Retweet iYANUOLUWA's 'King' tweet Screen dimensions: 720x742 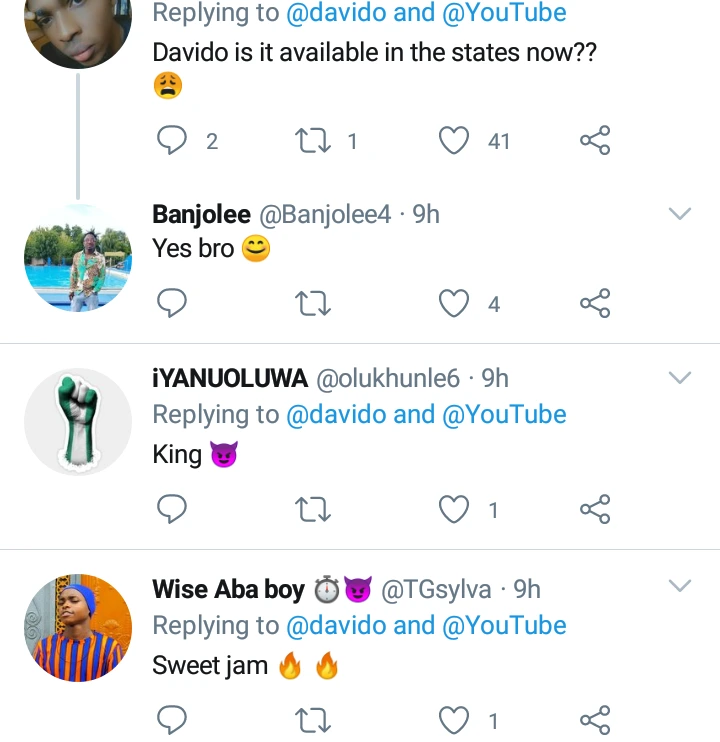(313, 510)
